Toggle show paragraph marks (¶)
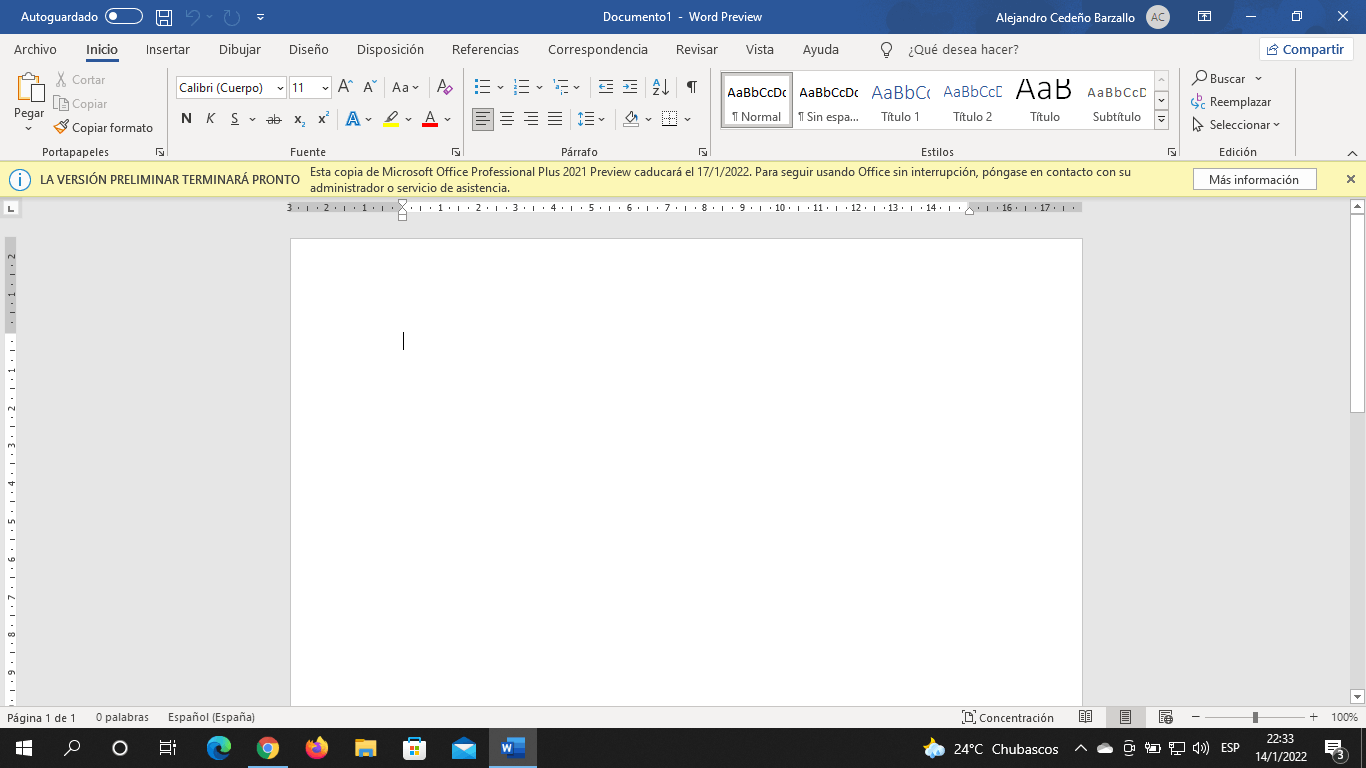The image size is (1366, 768). pos(691,87)
